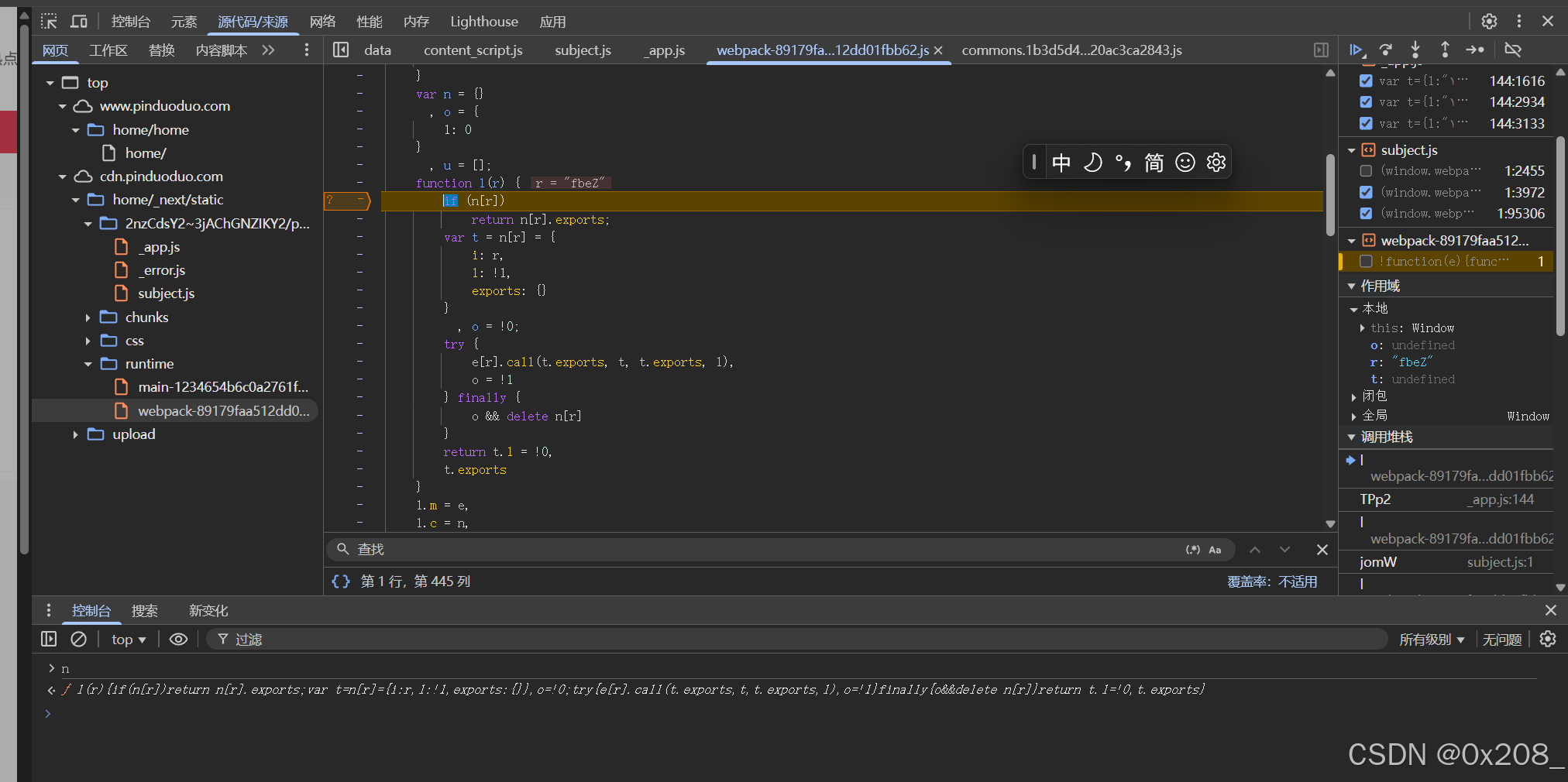1568x782 pixels.
Task: Click the 查找 search input field
Action: pyautogui.click(x=767, y=550)
